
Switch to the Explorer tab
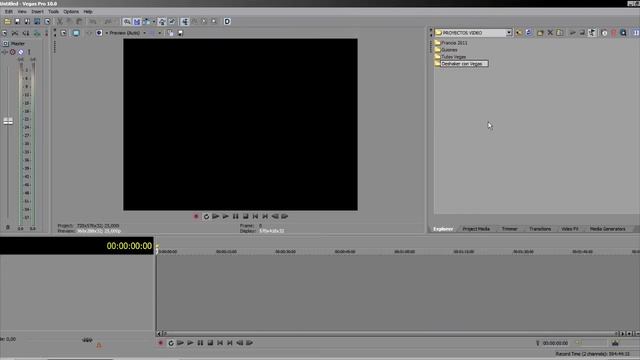pos(443,229)
